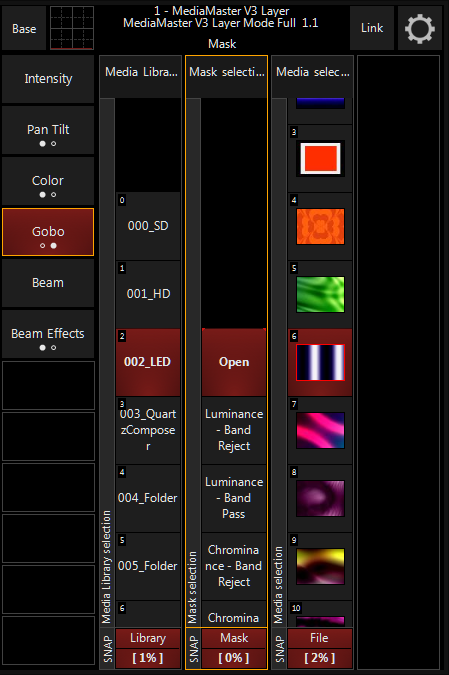Viewport: 449px width, 675px height.
Task: Select Luminance - Band Pass mask
Action: click(234, 498)
